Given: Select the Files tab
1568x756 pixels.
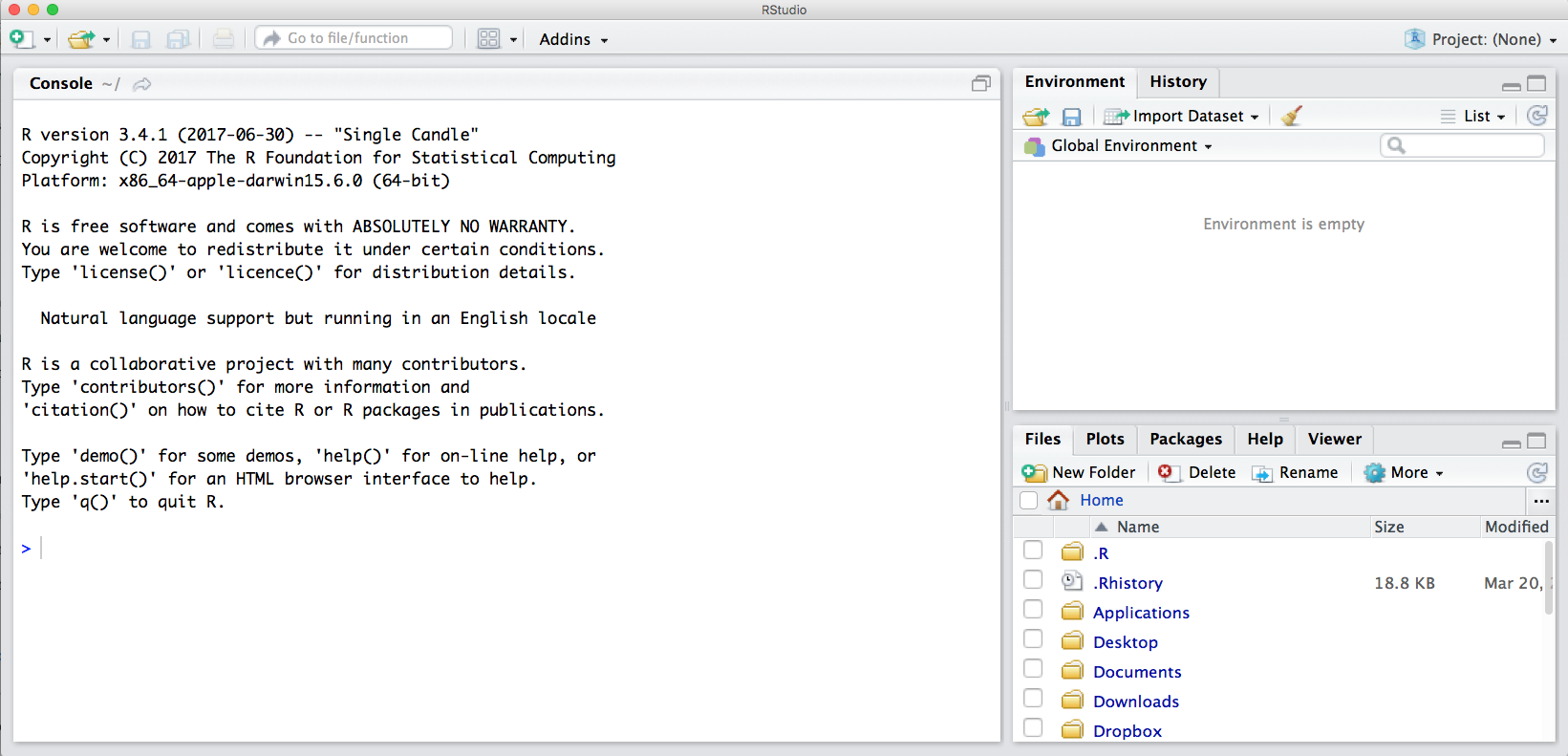Looking at the screenshot, I should 1042,440.
